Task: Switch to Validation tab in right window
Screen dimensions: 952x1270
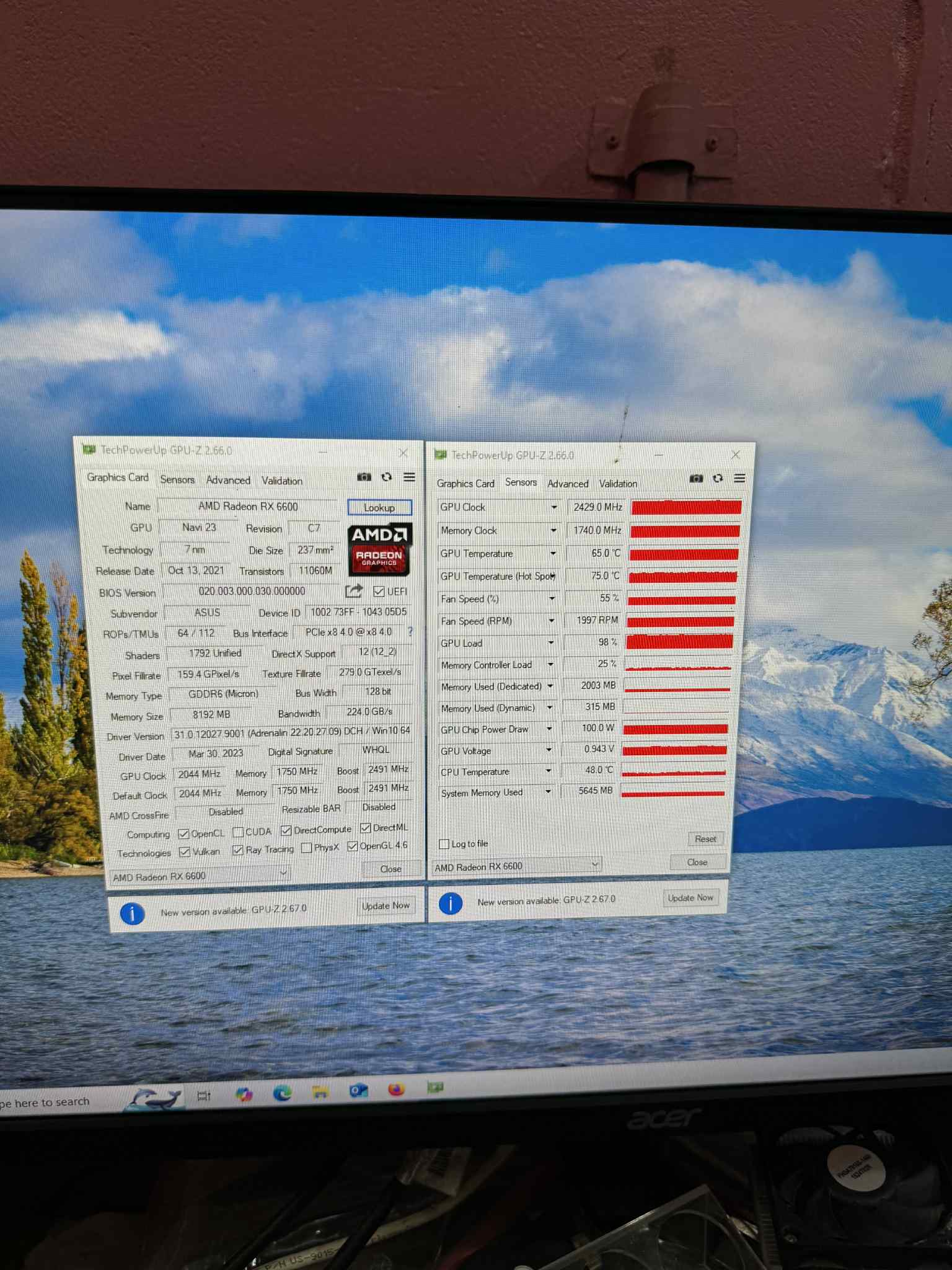Action: tap(618, 484)
